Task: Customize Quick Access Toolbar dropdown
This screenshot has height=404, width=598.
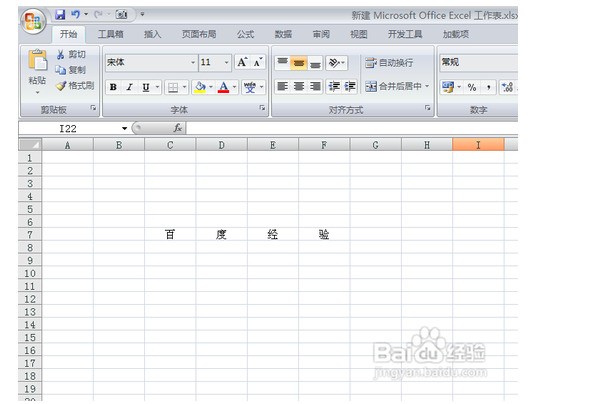Action: pyautogui.click(x=142, y=14)
